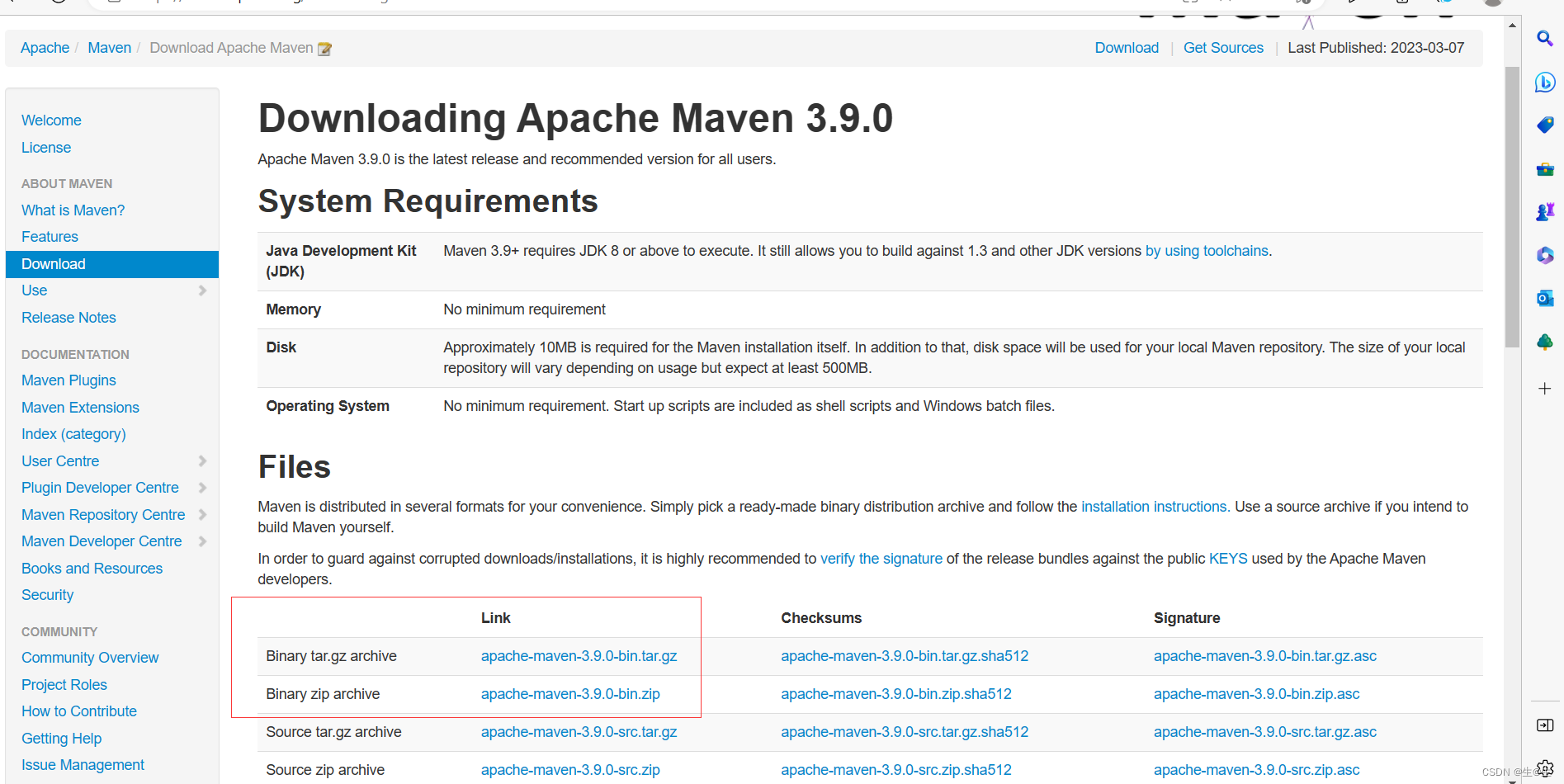Expand the Use submenu arrow
The width and height of the screenshot is (1564, 784).
coord(202,290)
